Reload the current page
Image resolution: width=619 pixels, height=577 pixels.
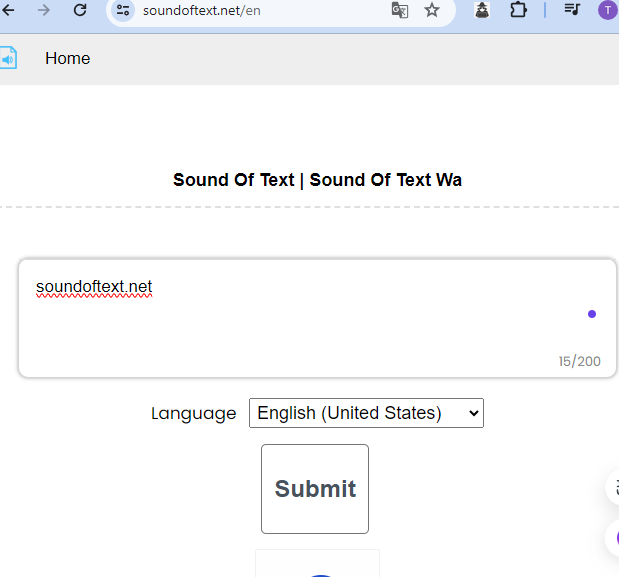coord(80,10)
